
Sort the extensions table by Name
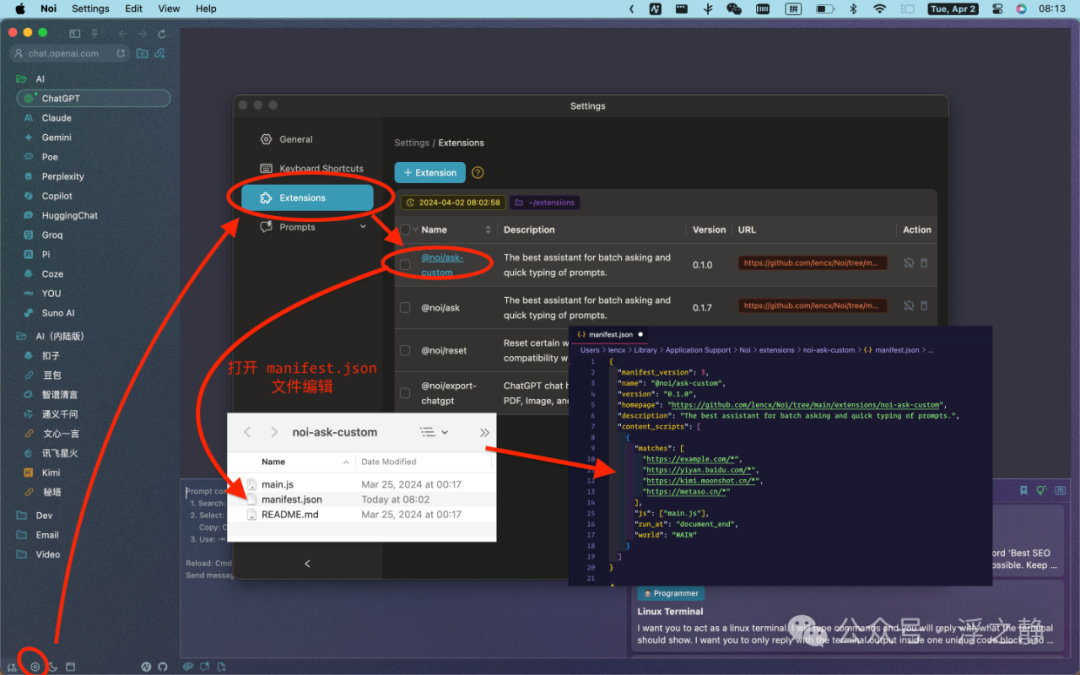488,229
